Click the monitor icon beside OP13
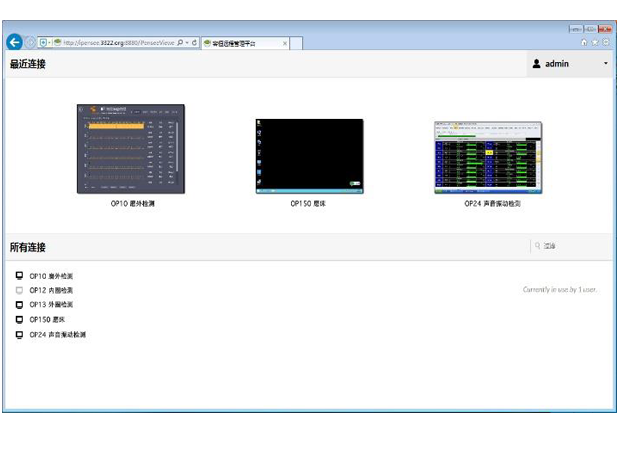Screen dimensions: 620x450 pos(19,304)
